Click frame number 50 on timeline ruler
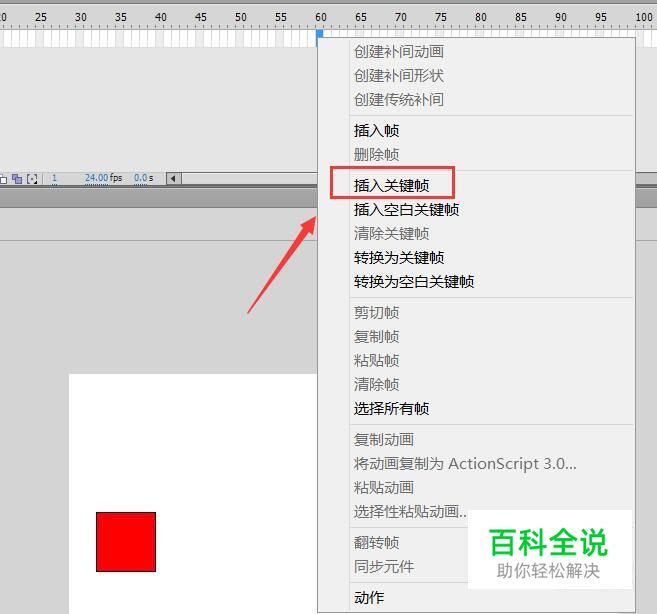This screenshot has width=657, height=614. [x=241, y=17]
